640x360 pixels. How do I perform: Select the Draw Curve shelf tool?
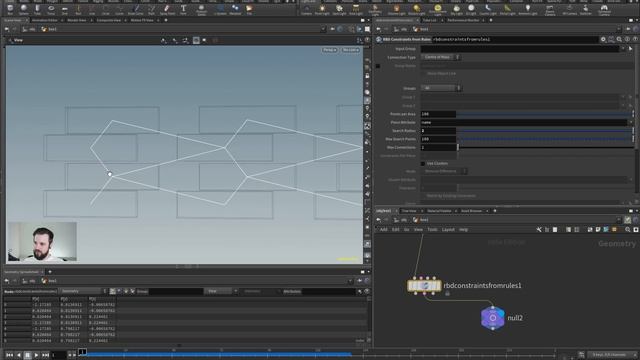point(136,9)
